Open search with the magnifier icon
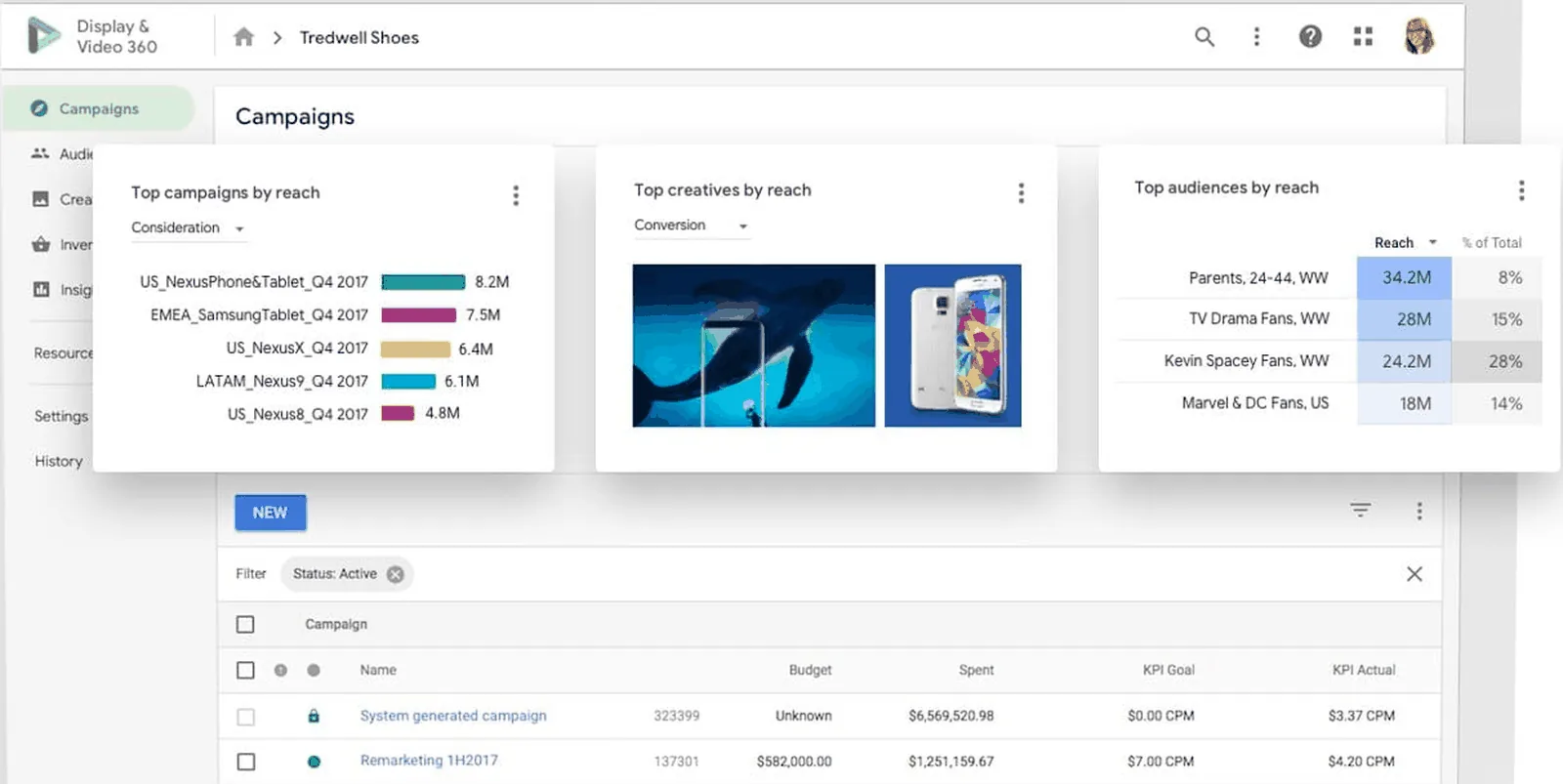1563x784 pixels. (1204, 37)
